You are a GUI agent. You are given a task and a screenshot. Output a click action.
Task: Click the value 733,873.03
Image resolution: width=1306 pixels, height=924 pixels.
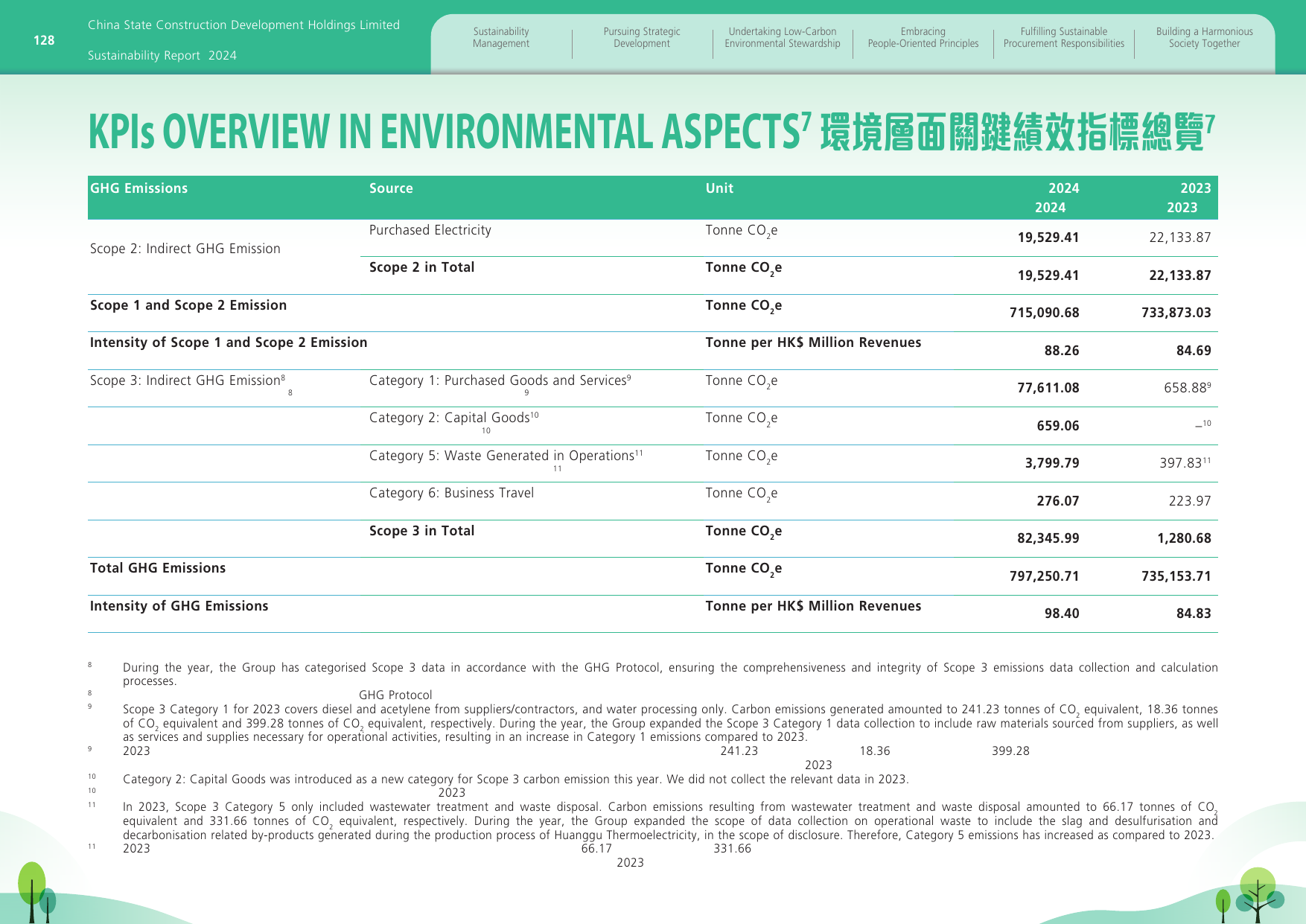pyautogui.click(x=1176, y=313)
